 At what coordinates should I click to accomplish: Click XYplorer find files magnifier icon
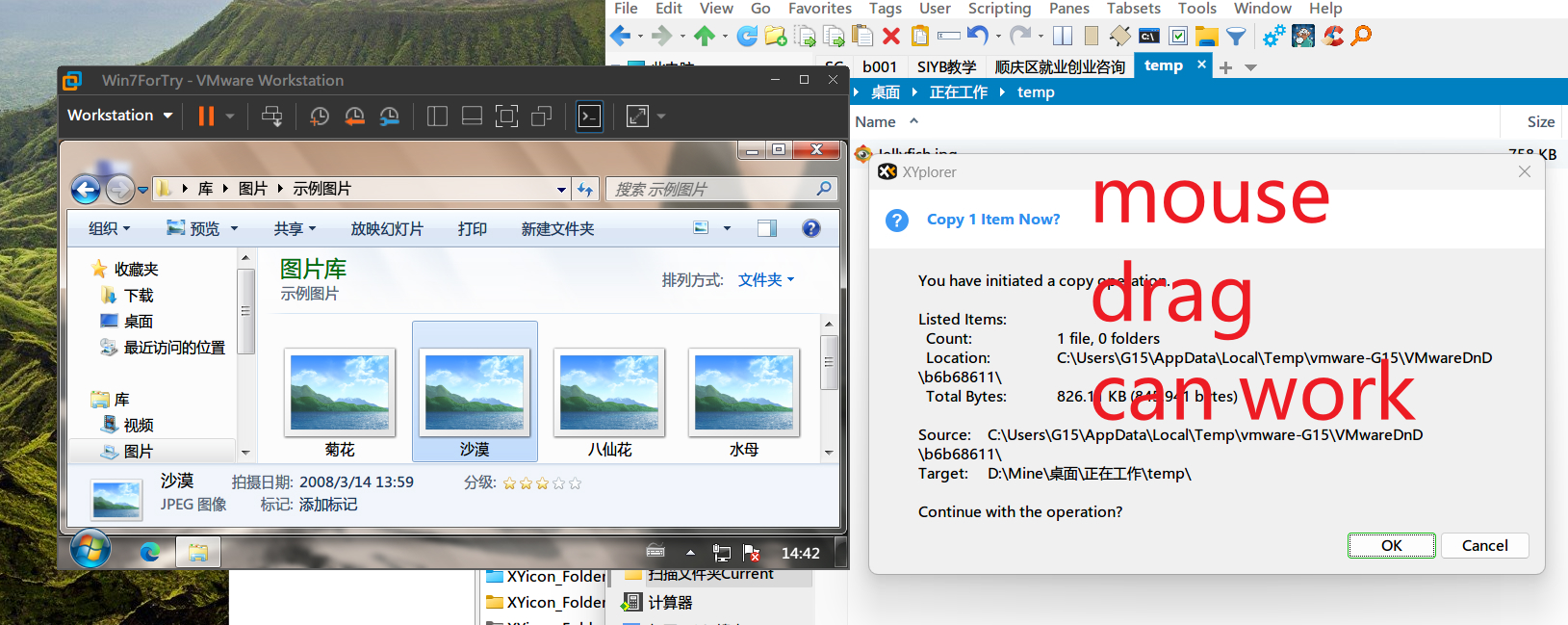(x=1361, y=37)
